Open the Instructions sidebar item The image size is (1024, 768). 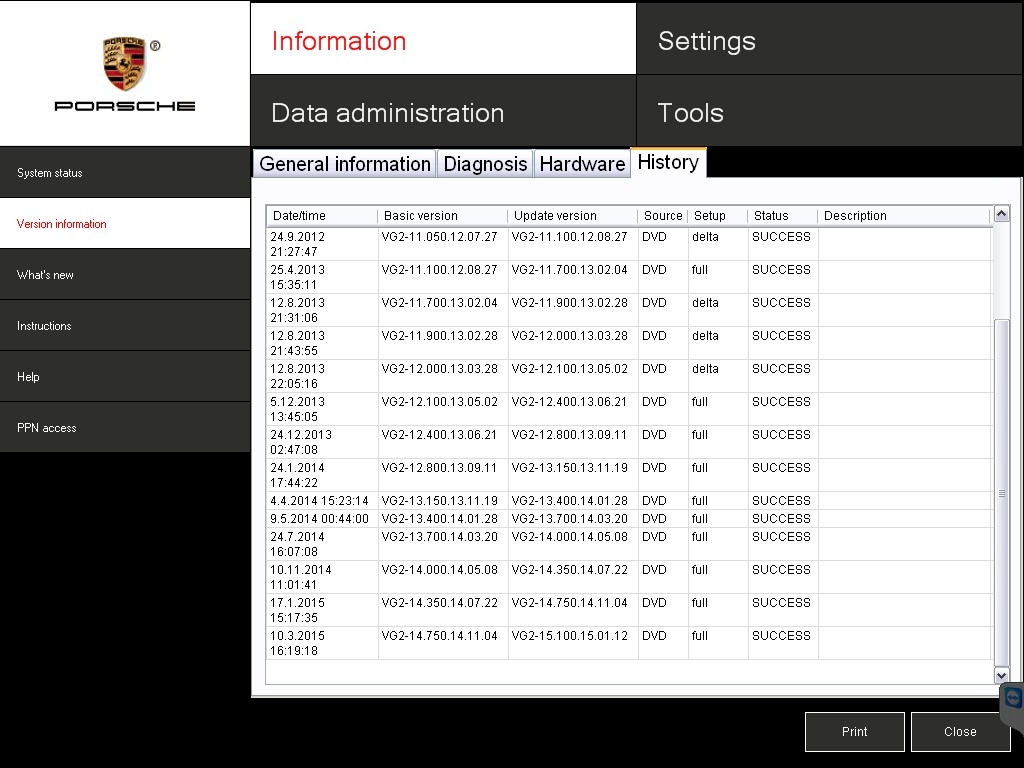coord(124,326)
